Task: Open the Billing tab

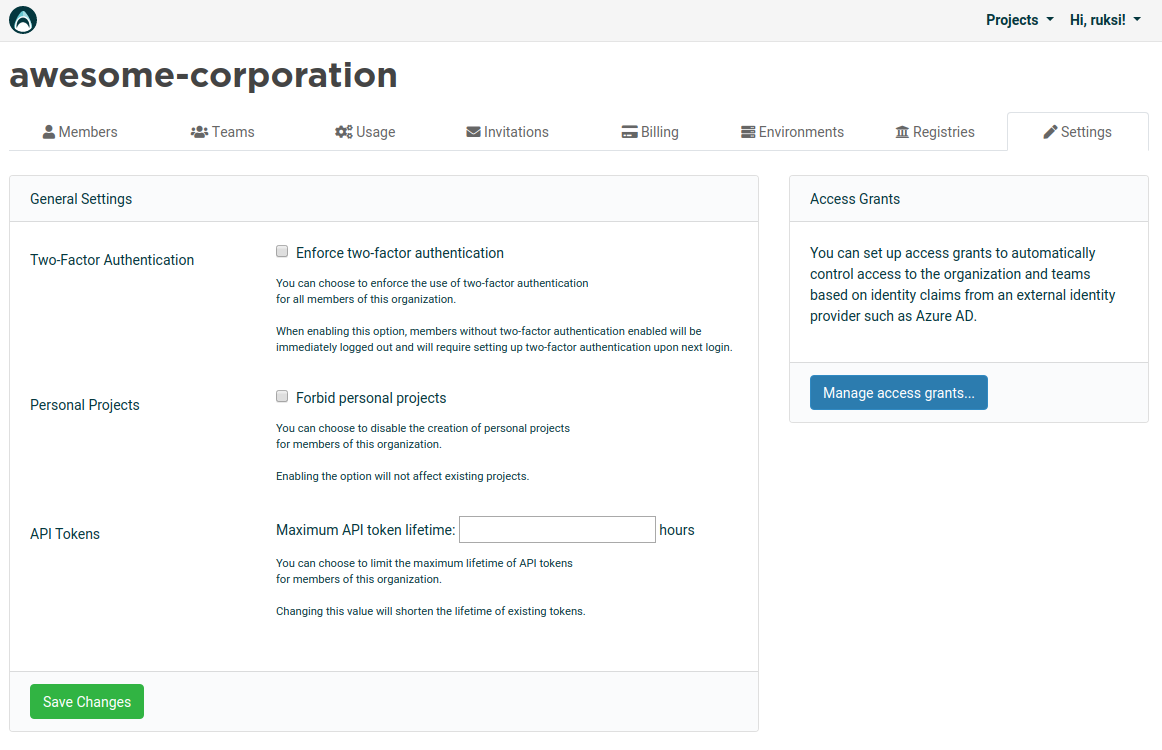Action: coord(650,132)
